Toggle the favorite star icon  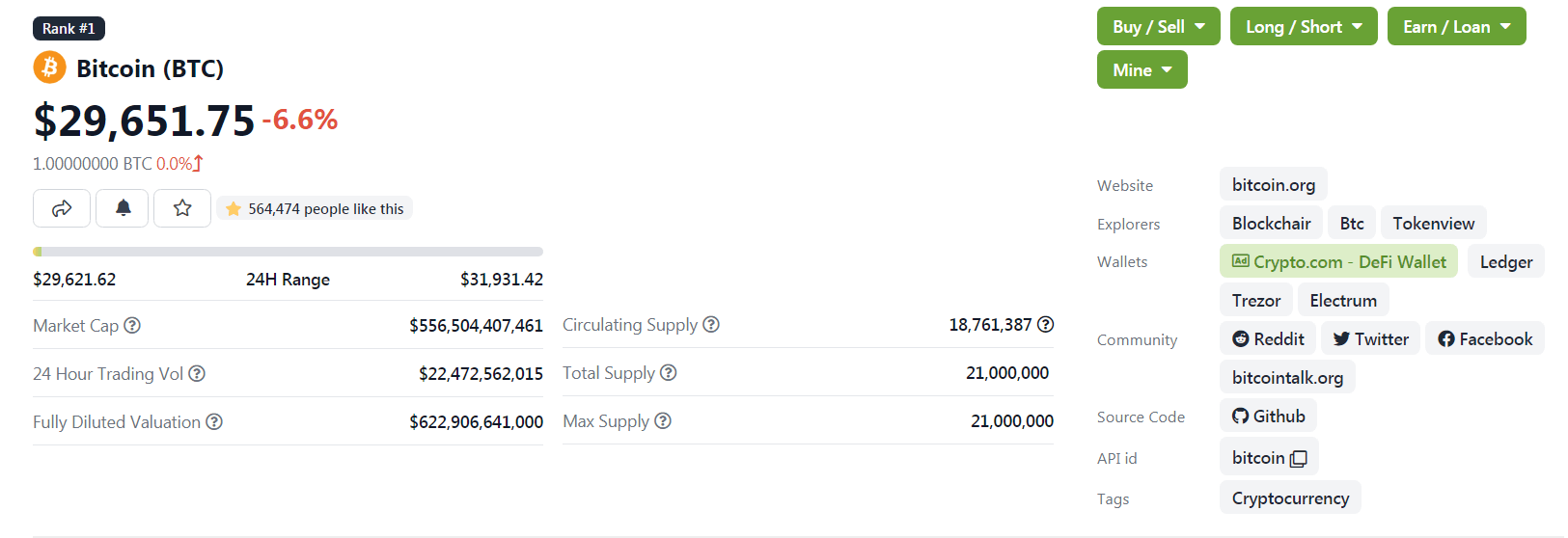182,208
